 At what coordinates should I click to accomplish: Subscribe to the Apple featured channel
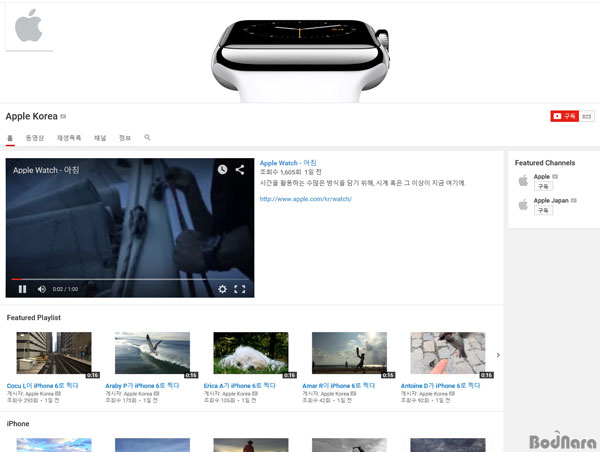coord(543,186)
